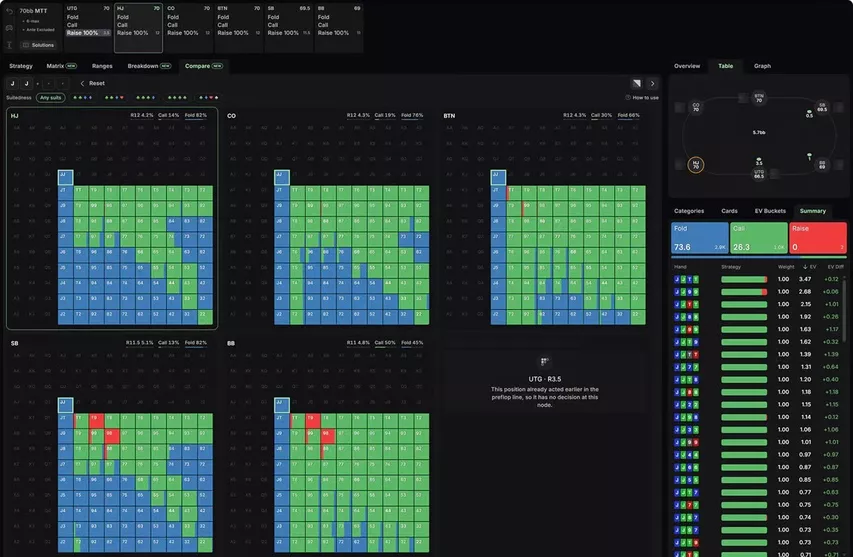
Task: Select the rainbow four-suit suitedness filter
Action: [x=208, y=98]
